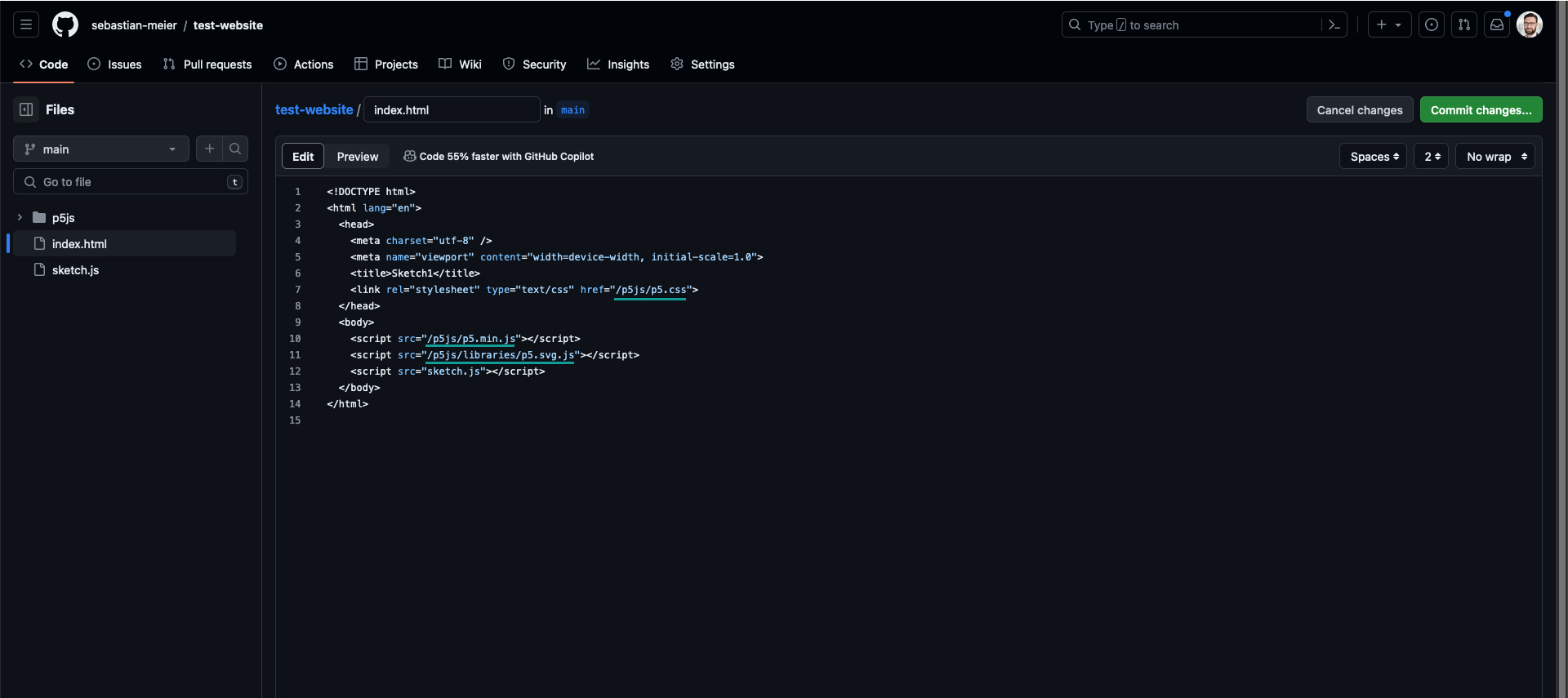Expand the p5js folder
The height and width of the screenshot is (698, 1568).
tap(20, 217)
